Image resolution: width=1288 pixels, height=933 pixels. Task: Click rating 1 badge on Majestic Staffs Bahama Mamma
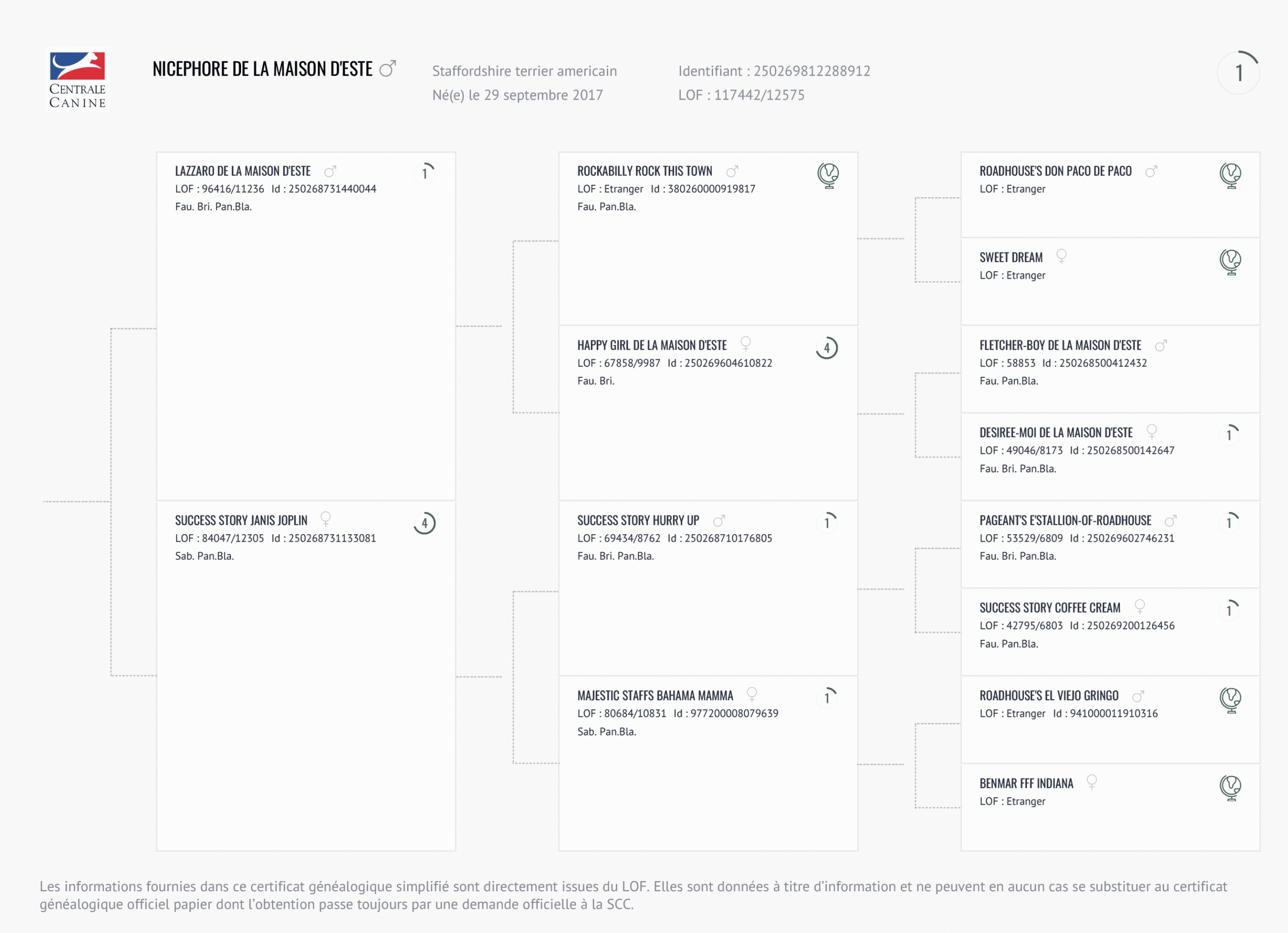(828, 697)
